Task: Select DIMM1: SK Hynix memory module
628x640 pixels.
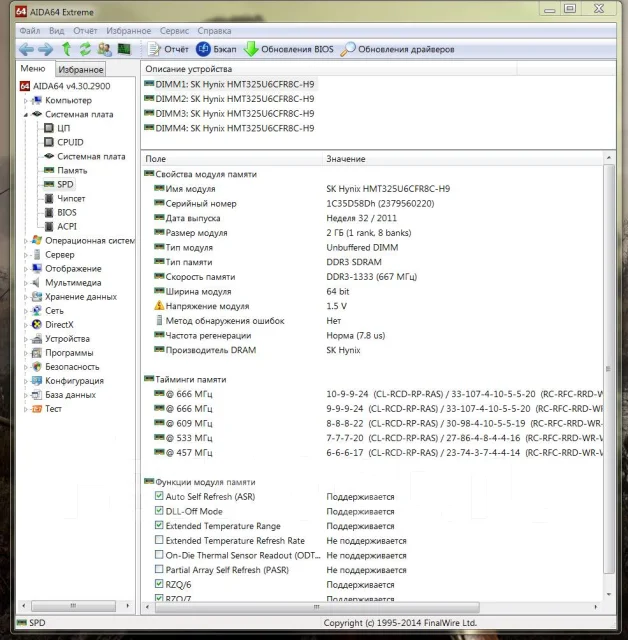Action: (x=235, y=84)
